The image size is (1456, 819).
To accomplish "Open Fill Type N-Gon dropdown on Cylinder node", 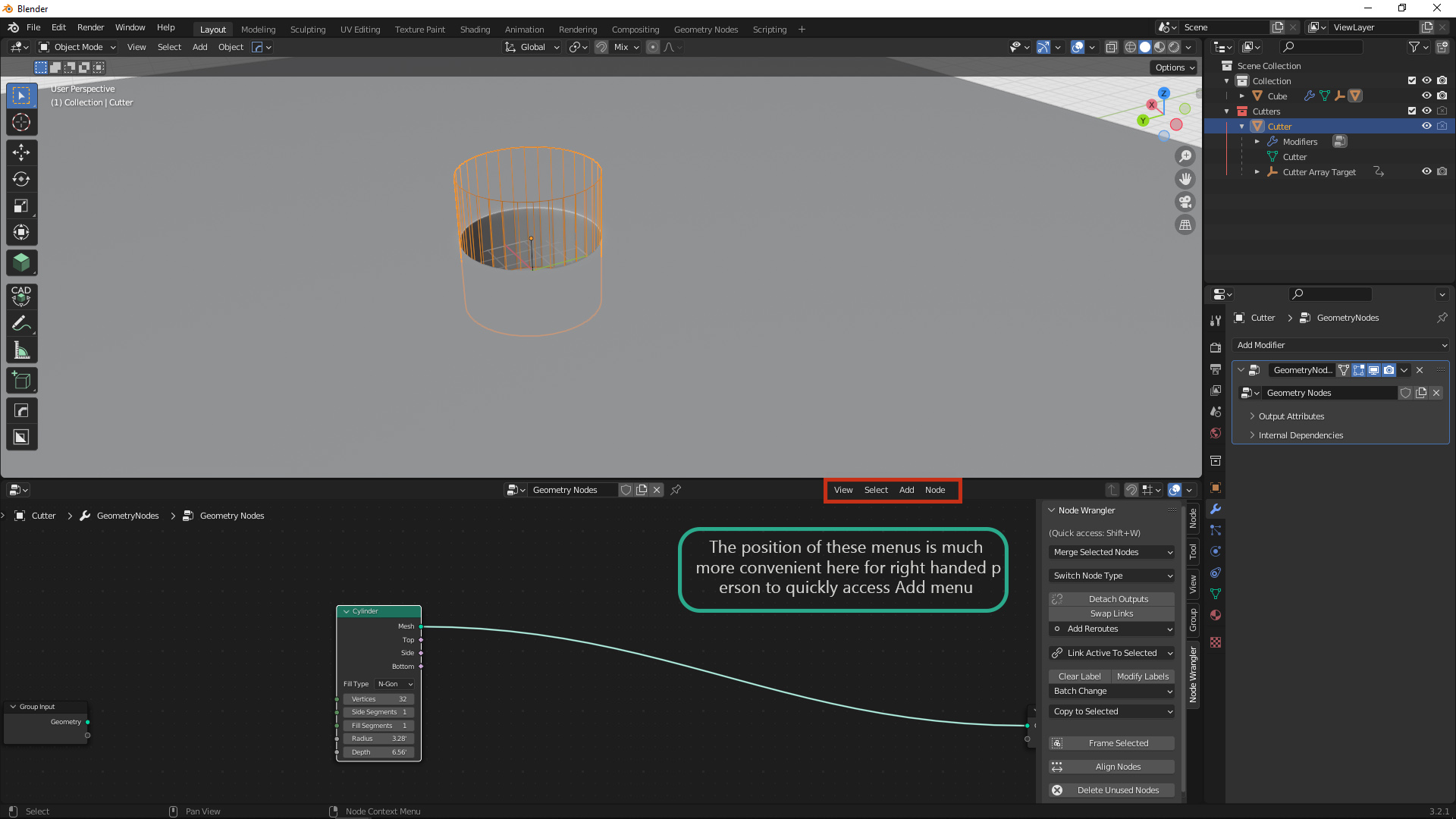I will click(395, 684).
